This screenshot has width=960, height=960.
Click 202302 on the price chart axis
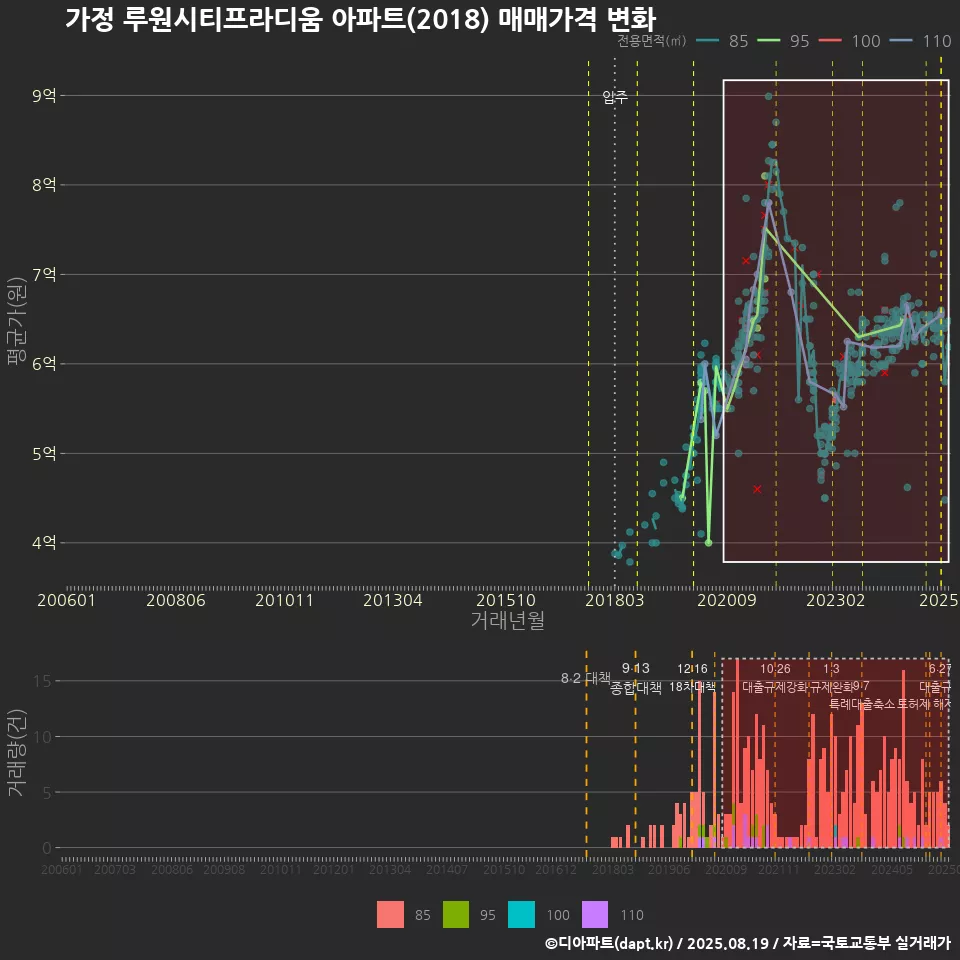point(836,600)
